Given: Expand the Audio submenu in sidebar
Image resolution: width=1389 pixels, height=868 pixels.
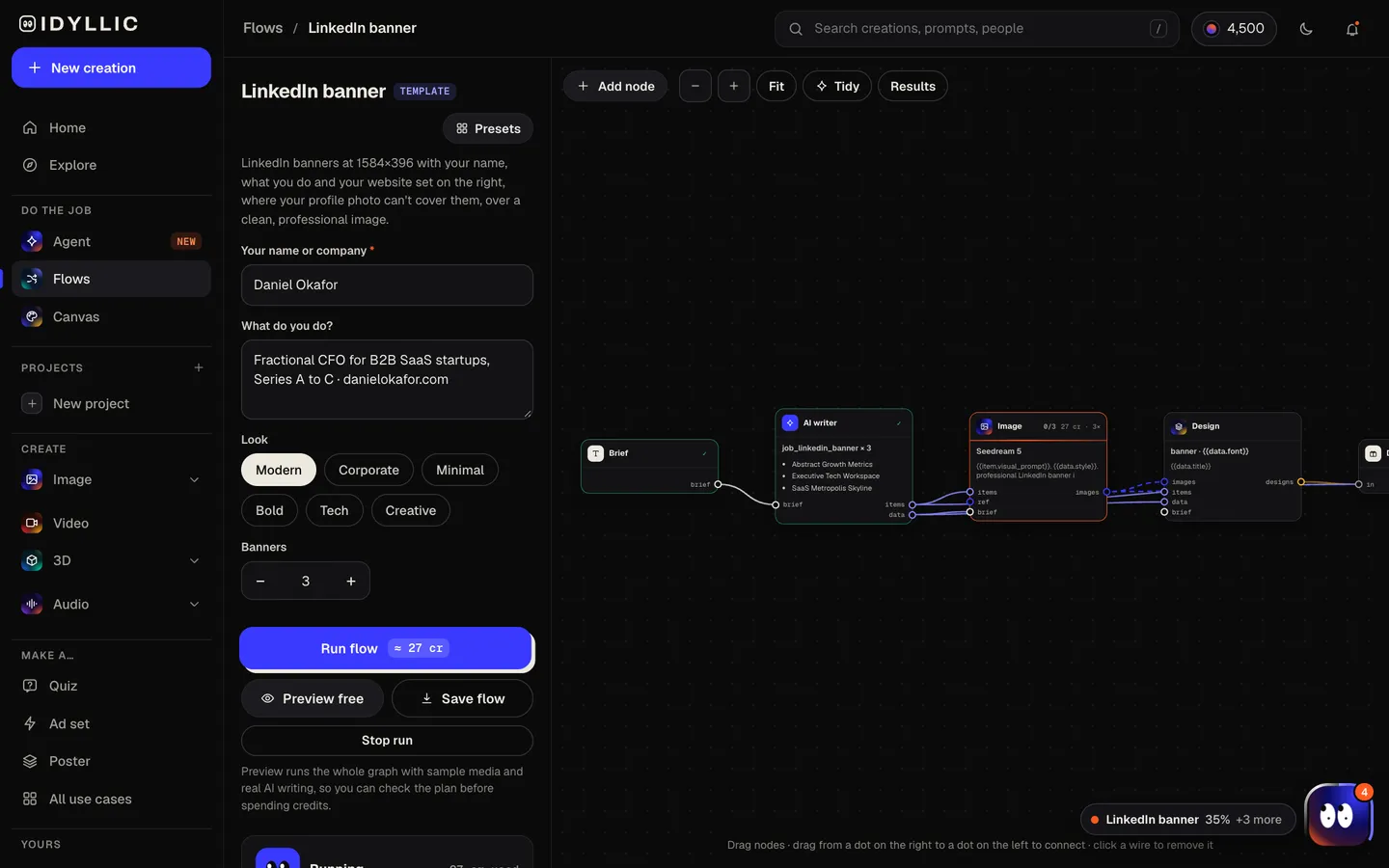Looking at the screenshot, I should 195,604.
